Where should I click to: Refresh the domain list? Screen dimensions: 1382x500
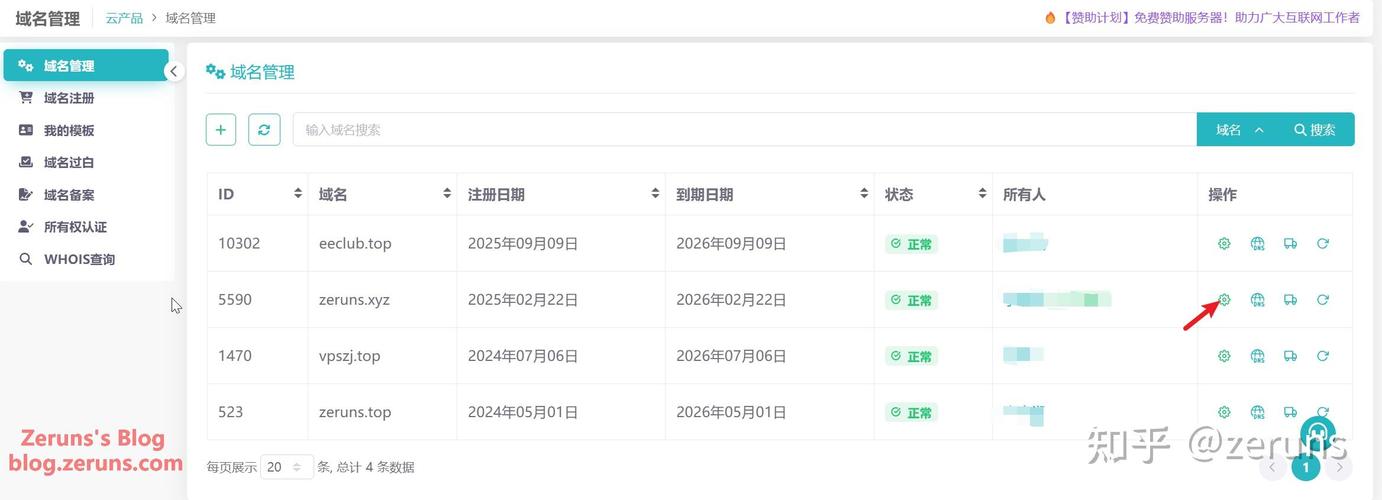264,129
